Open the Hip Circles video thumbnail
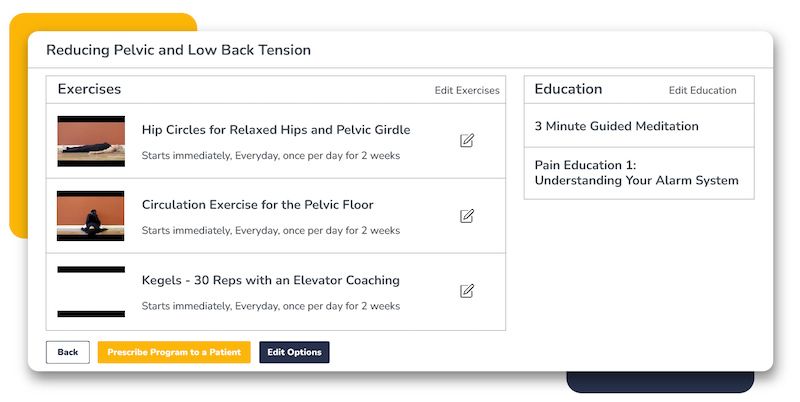The width and height of the screenshot is (800, 402). tap(91, 141)
